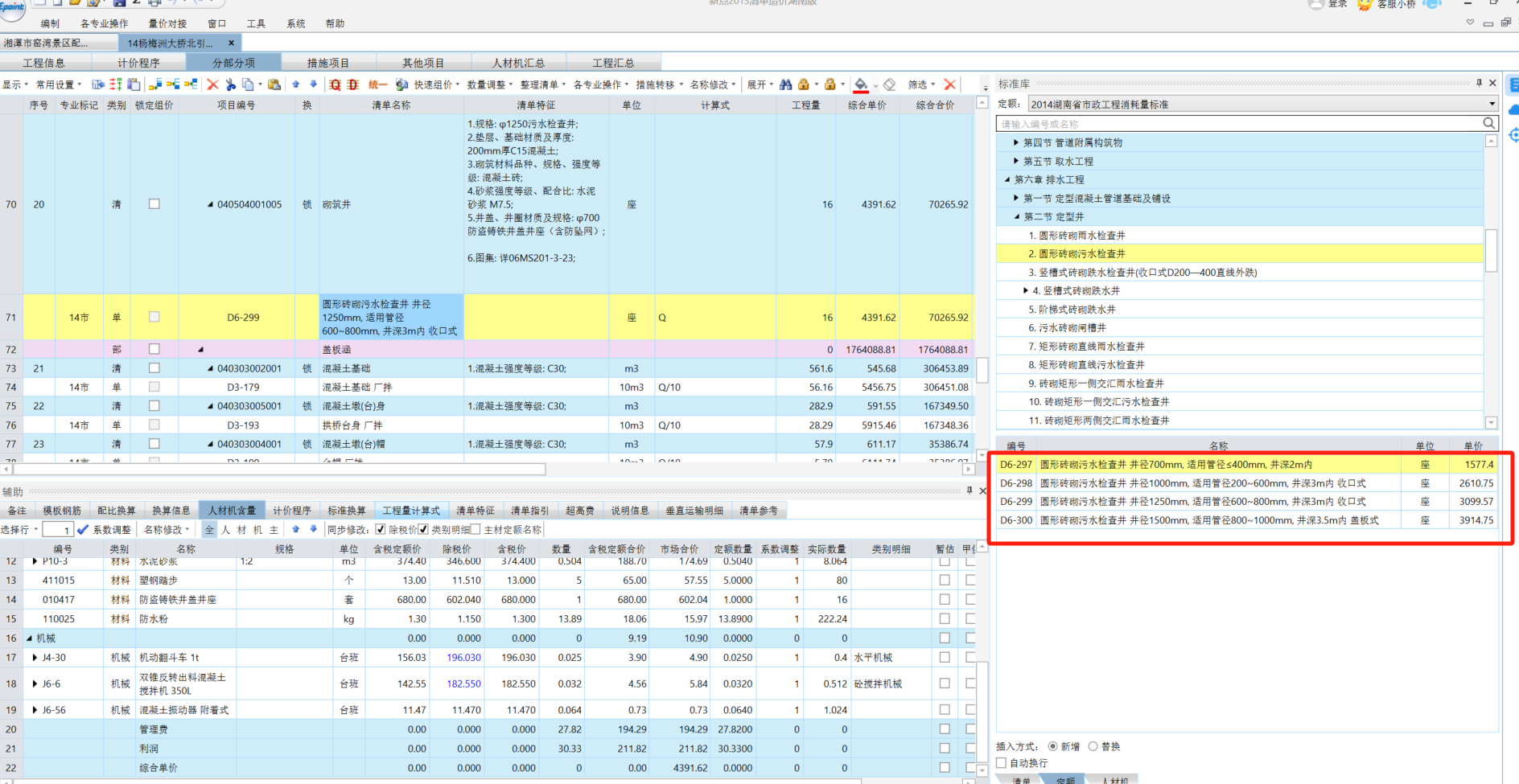Collapse the 第六章 排水工程 tree node
The width and height of the screenshot is (1519, 784).
[1007, 179]
